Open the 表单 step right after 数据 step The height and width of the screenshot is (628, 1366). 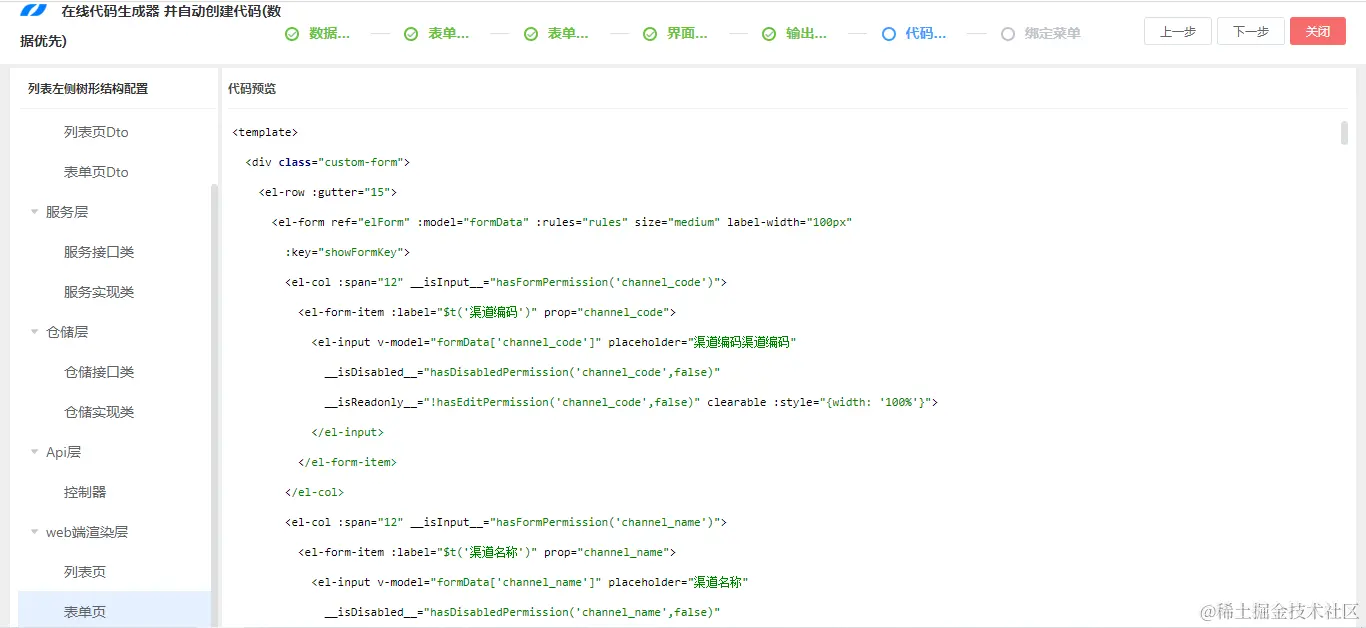point(449,33)
